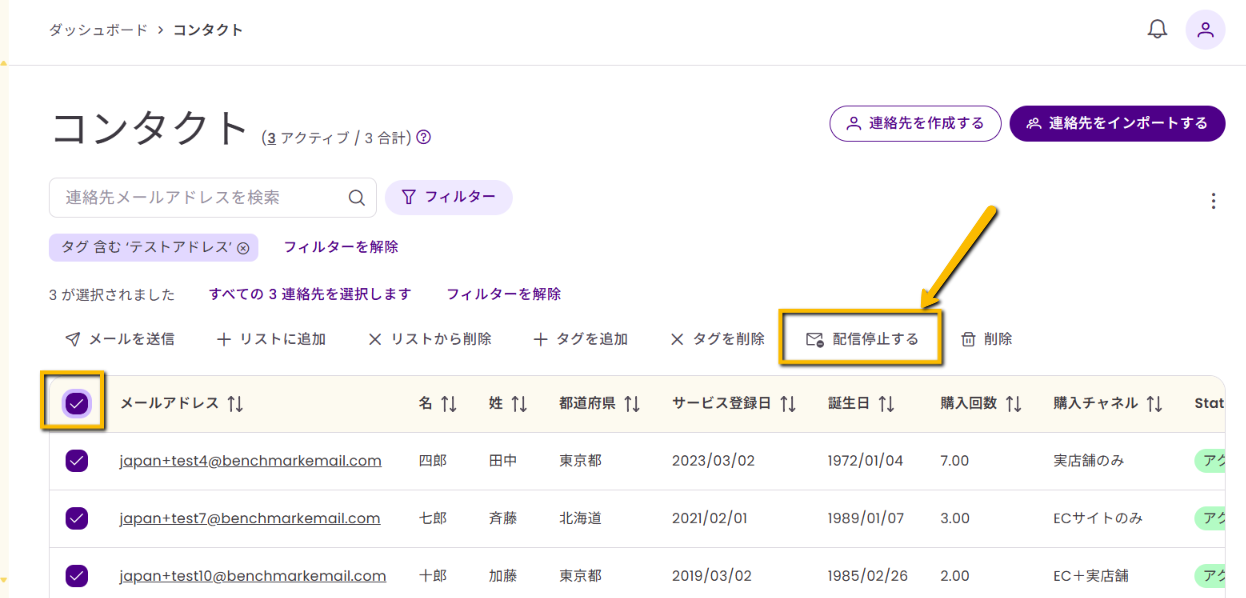This screenshot has width=1246, height=598.
Task: Open japan+test4@benchmarkemail.com contact
Action: point(251,461)
